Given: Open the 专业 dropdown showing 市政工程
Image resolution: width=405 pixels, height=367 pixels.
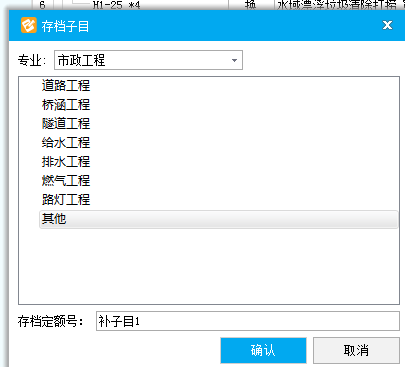Looking at the screenshot, I should pos(148,60).
